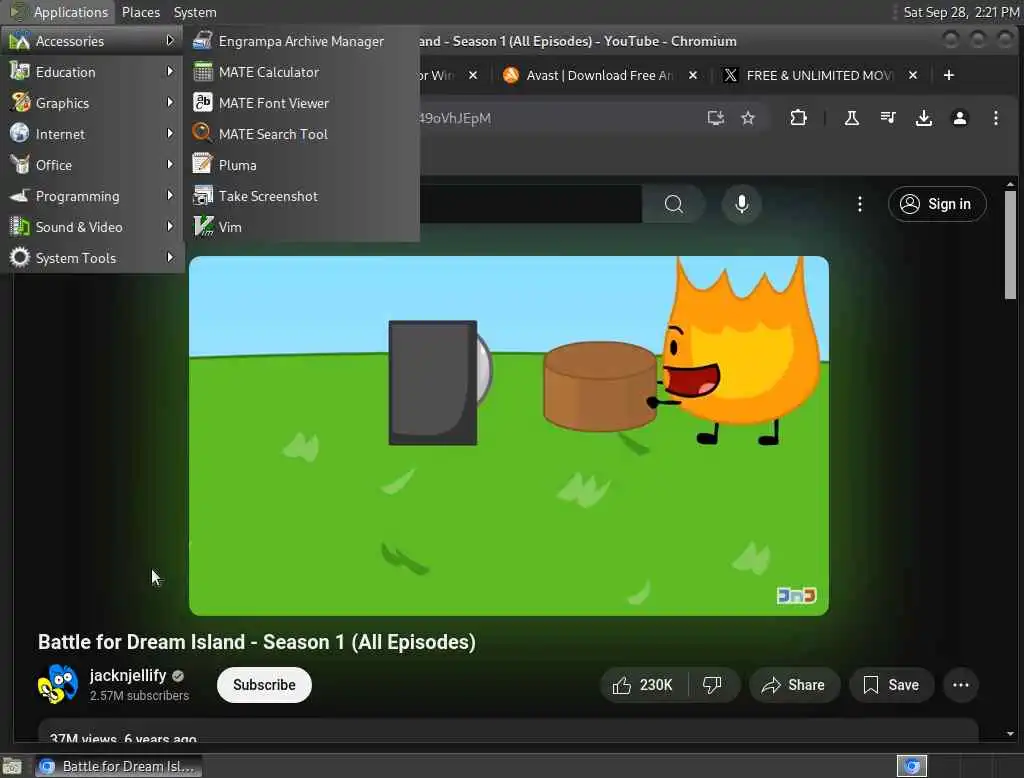Viewport: 1024px width, 778px height.
Task: Click the Vim logo icon
Action: [202, 227]
